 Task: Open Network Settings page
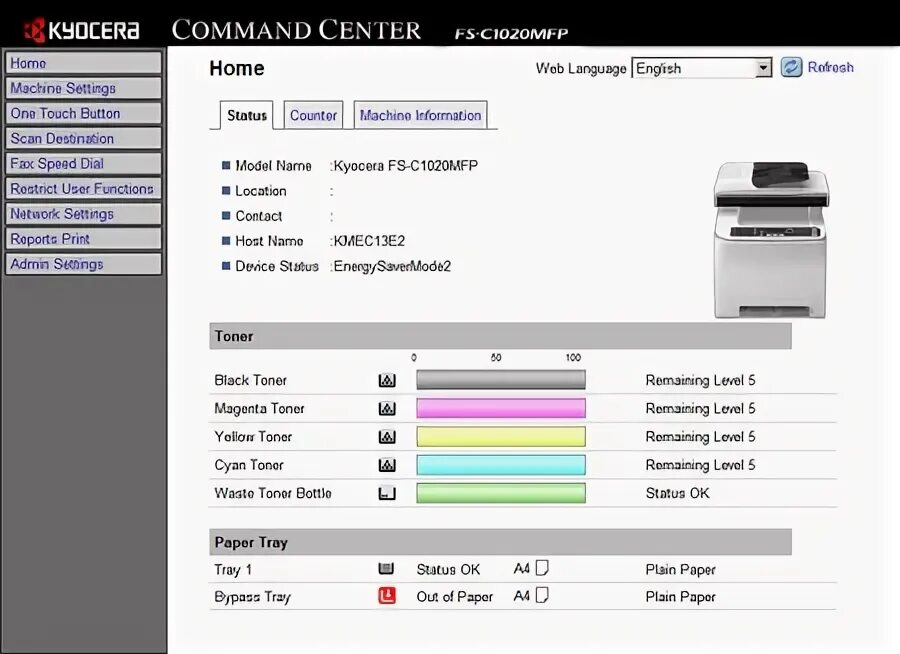83,214
